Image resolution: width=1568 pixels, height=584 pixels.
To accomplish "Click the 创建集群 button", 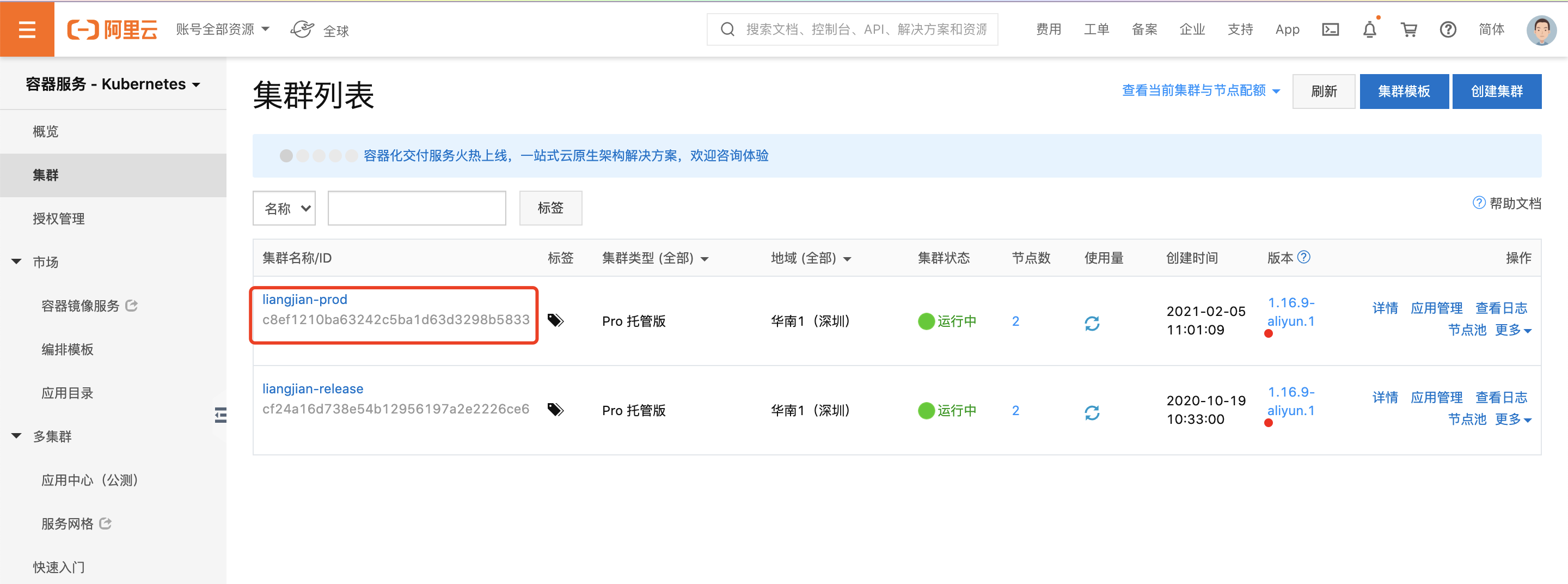I will point(1496,92).
